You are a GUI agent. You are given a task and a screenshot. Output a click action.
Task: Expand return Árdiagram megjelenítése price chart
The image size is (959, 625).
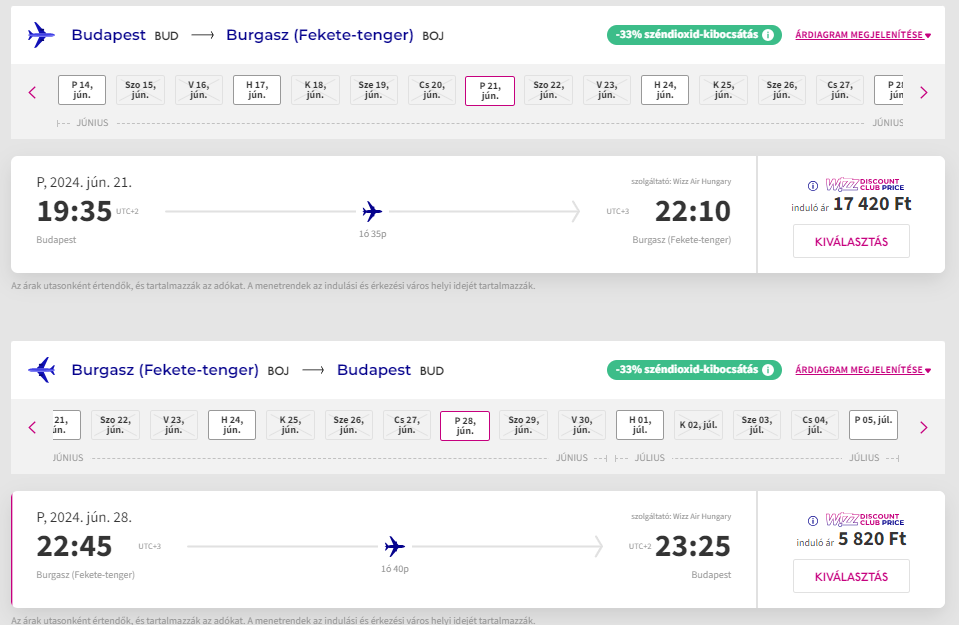tap(862, 370)
